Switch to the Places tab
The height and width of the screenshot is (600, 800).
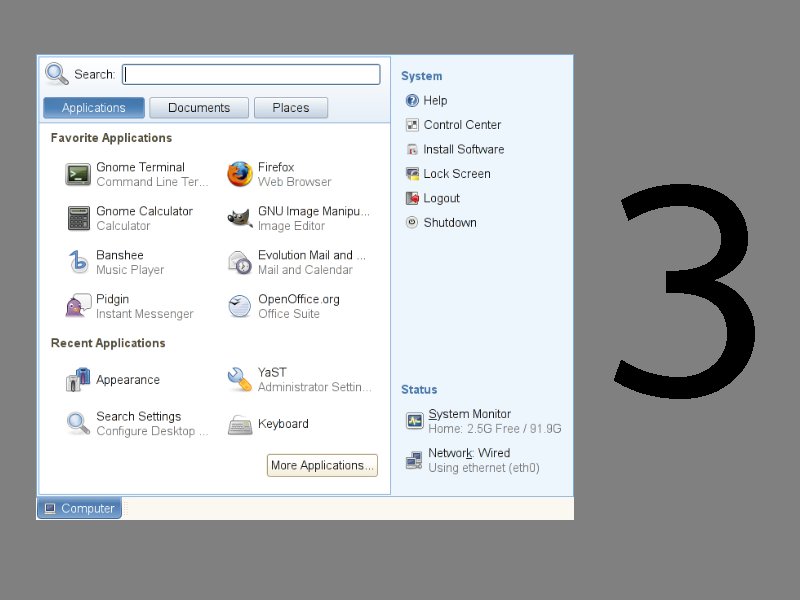[291, 108]
